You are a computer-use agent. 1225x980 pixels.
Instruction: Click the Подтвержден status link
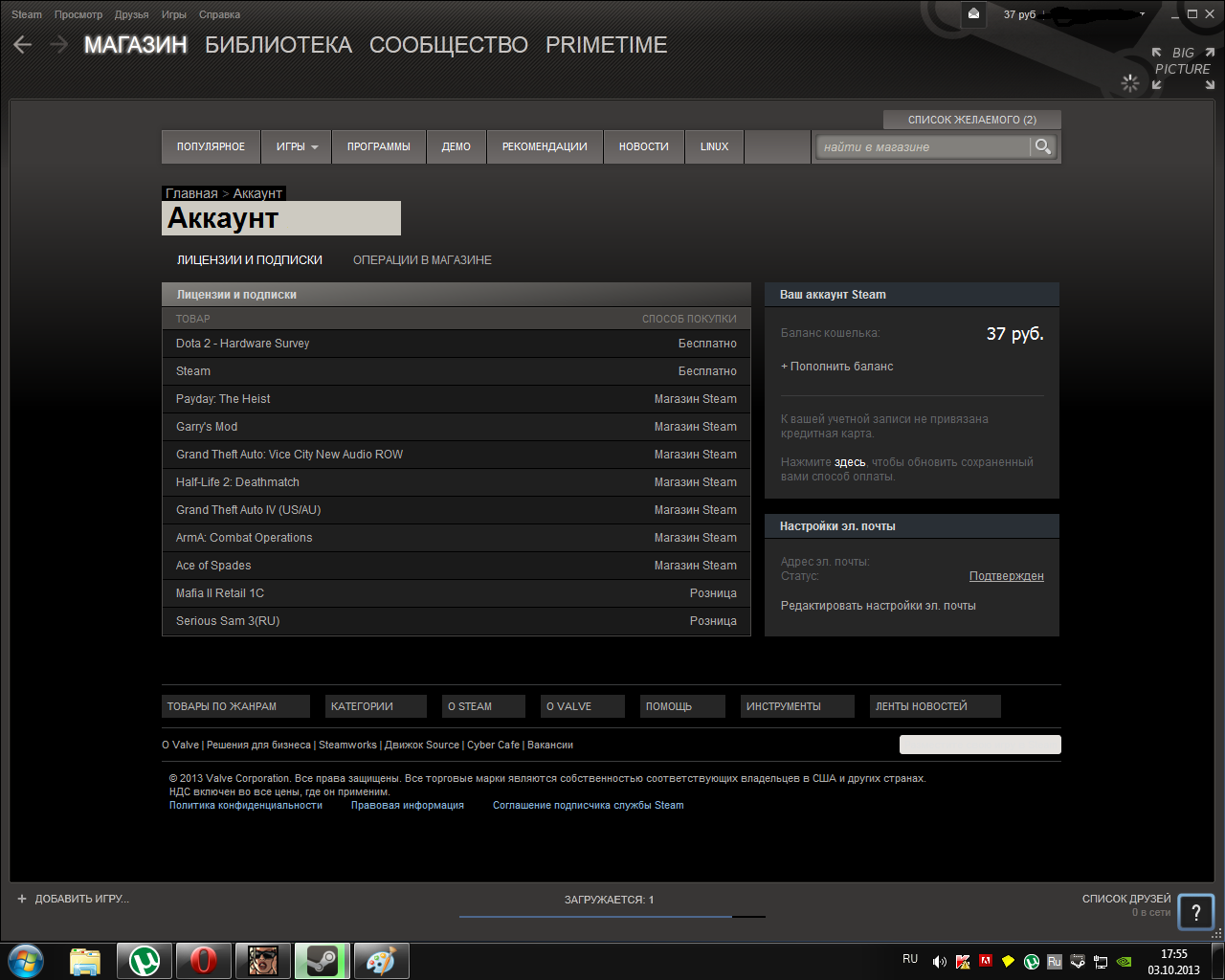point(1007,576)
